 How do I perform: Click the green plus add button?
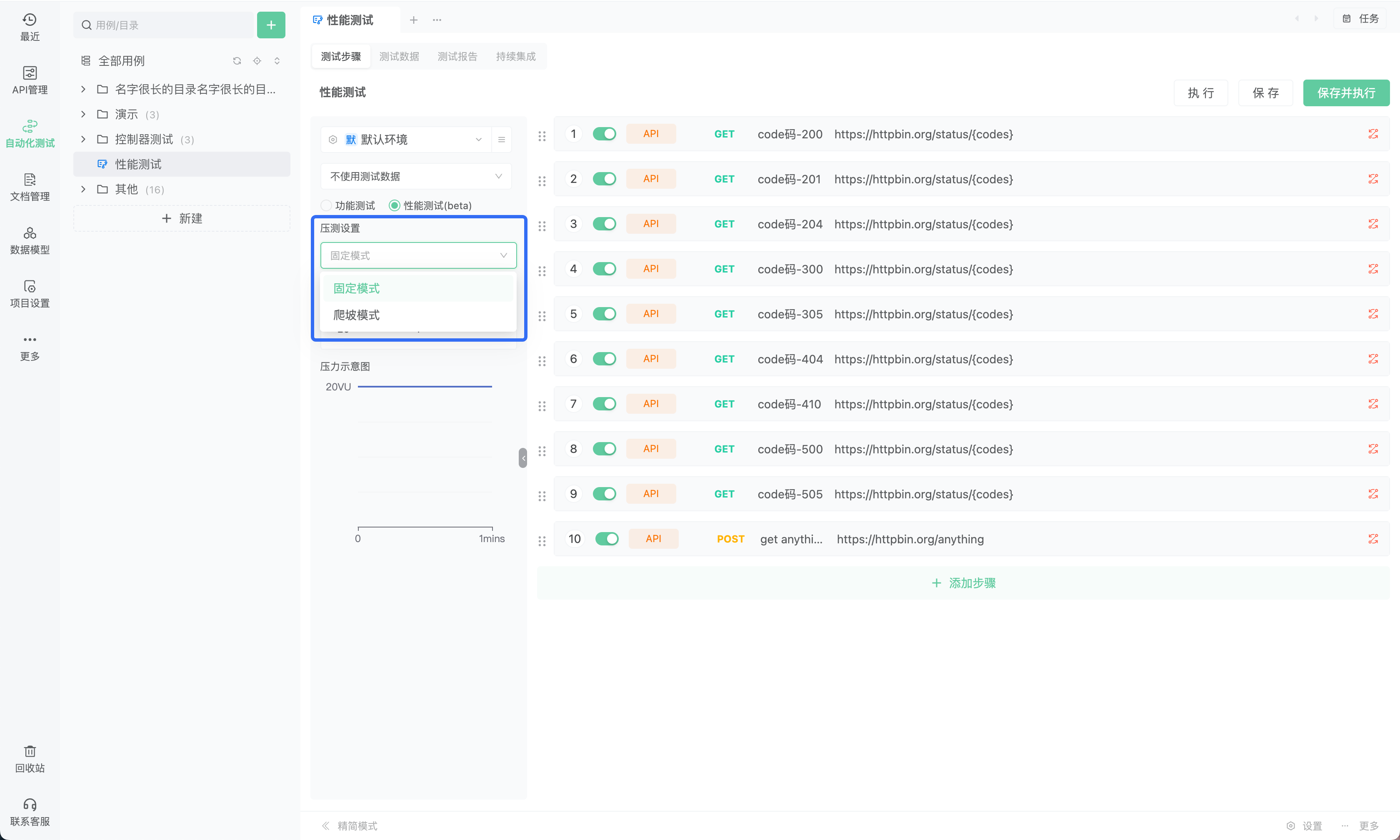click(271, 25)
